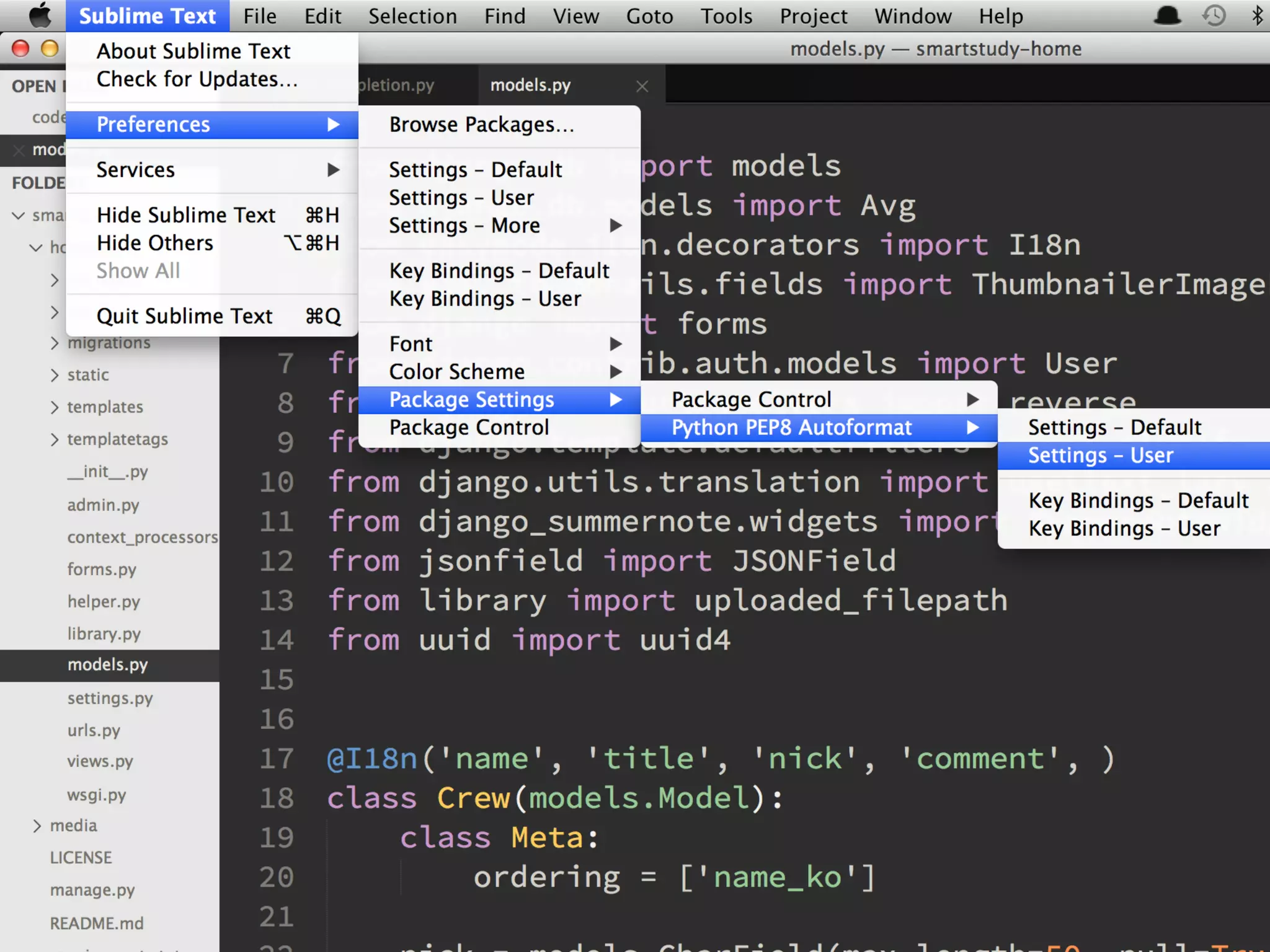
Task: Expand Settings – More submenu
Action: (500, 226)
